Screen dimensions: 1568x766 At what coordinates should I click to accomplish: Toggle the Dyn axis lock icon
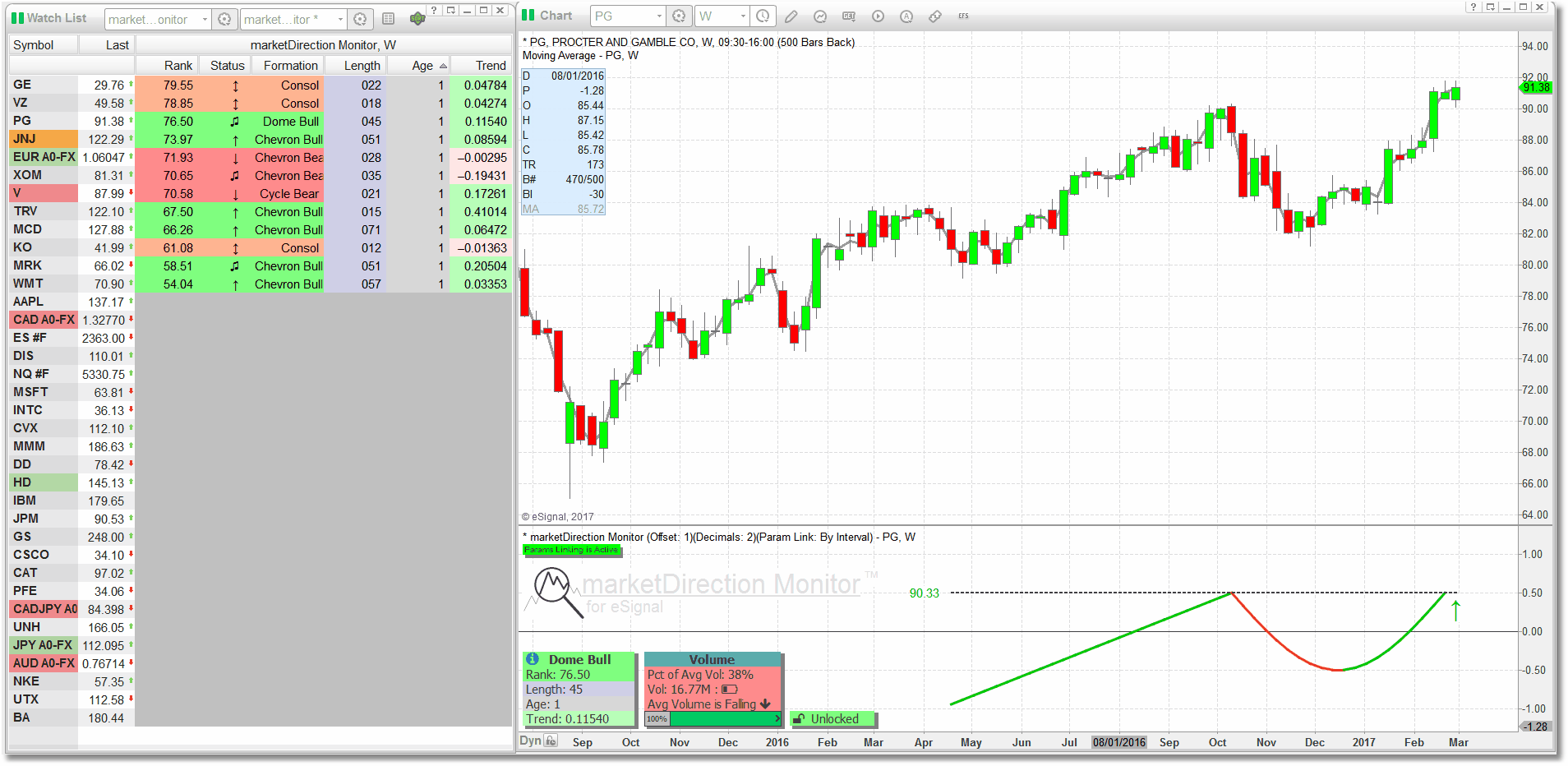click(551, 741)
